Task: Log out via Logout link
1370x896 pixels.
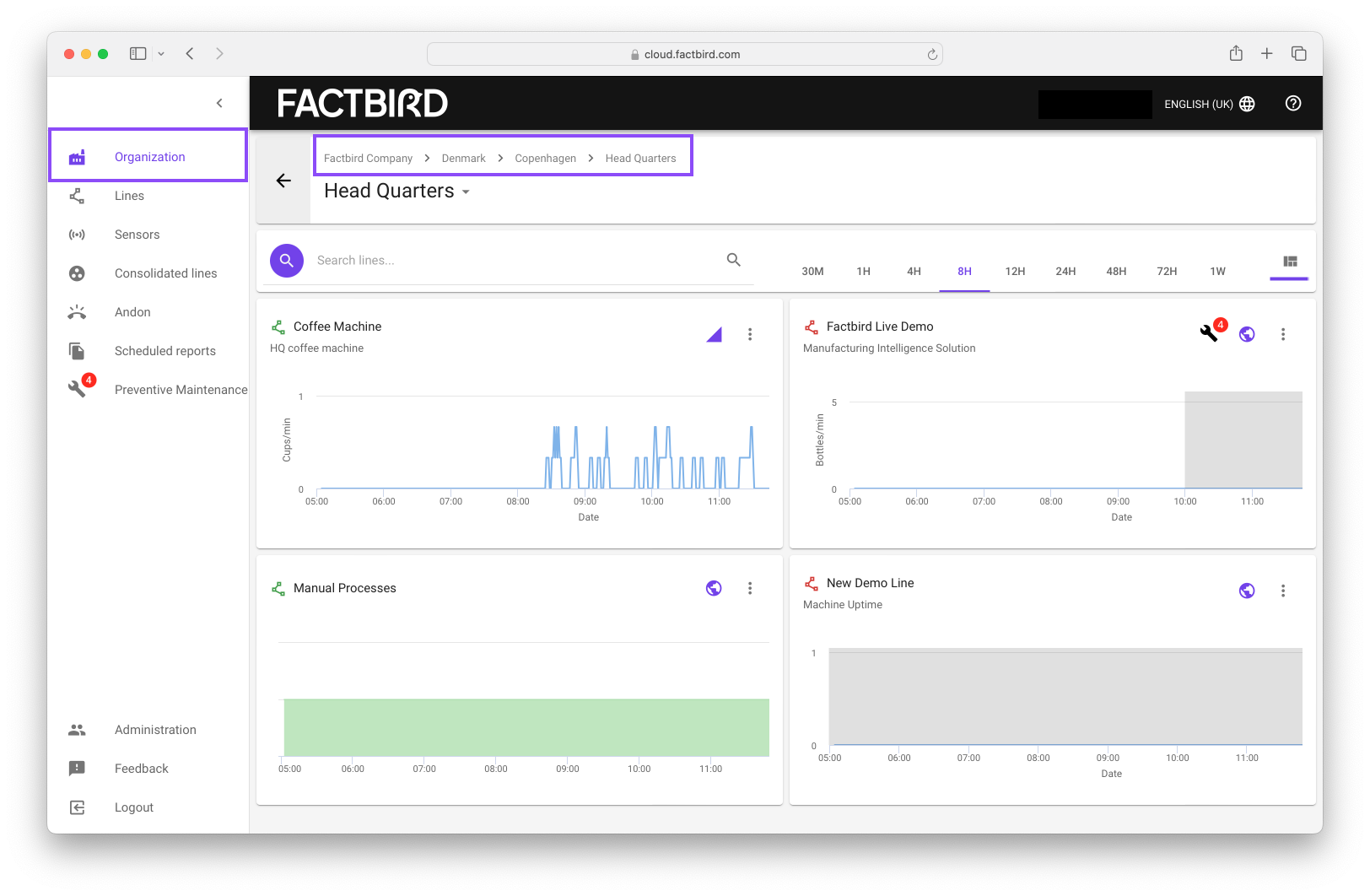Action: click(x=134, y=807)
